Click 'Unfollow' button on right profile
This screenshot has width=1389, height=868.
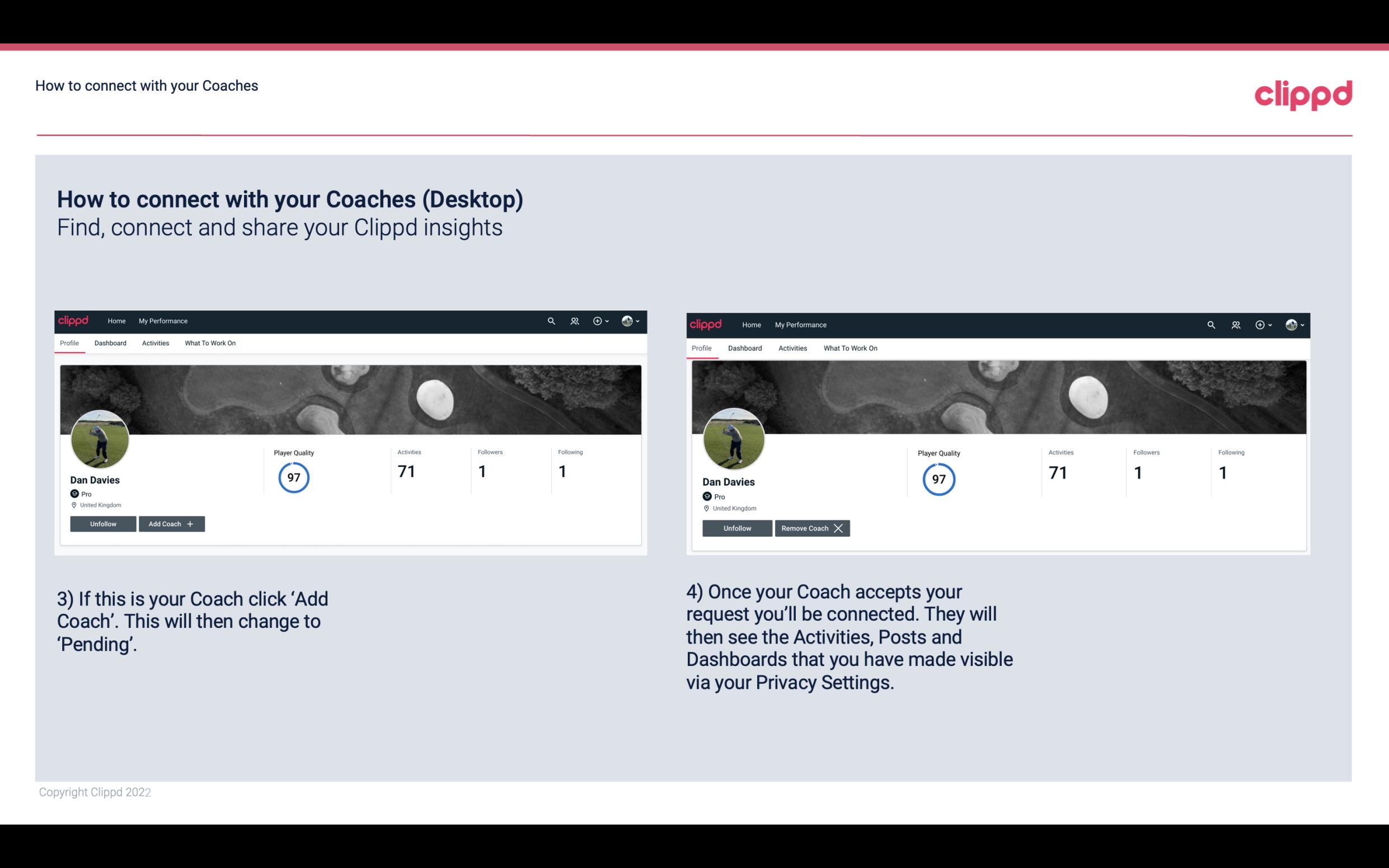737,527
